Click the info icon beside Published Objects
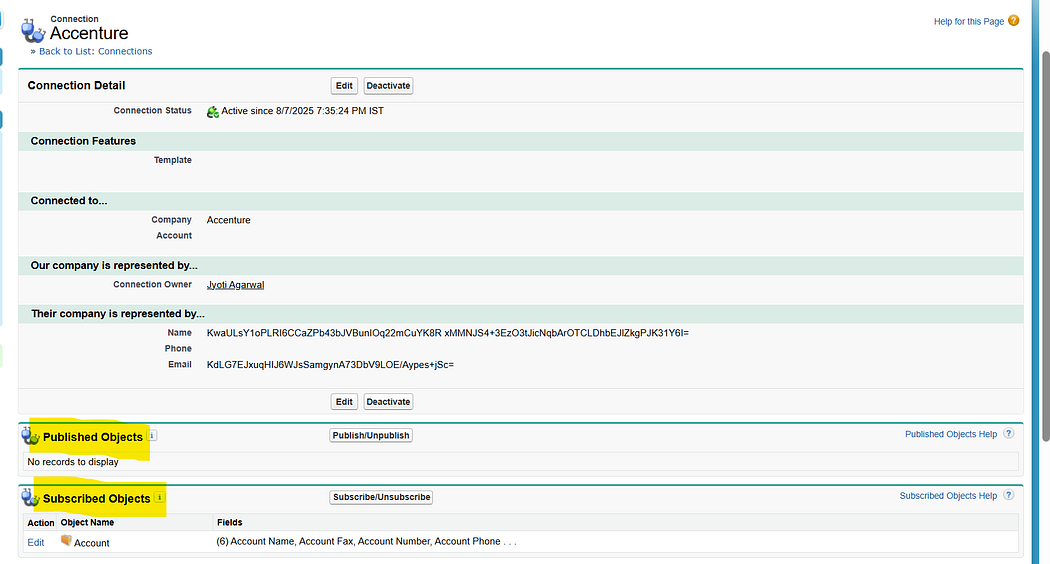The width and height of the screenshot is (1050, 564). [153, 436]
